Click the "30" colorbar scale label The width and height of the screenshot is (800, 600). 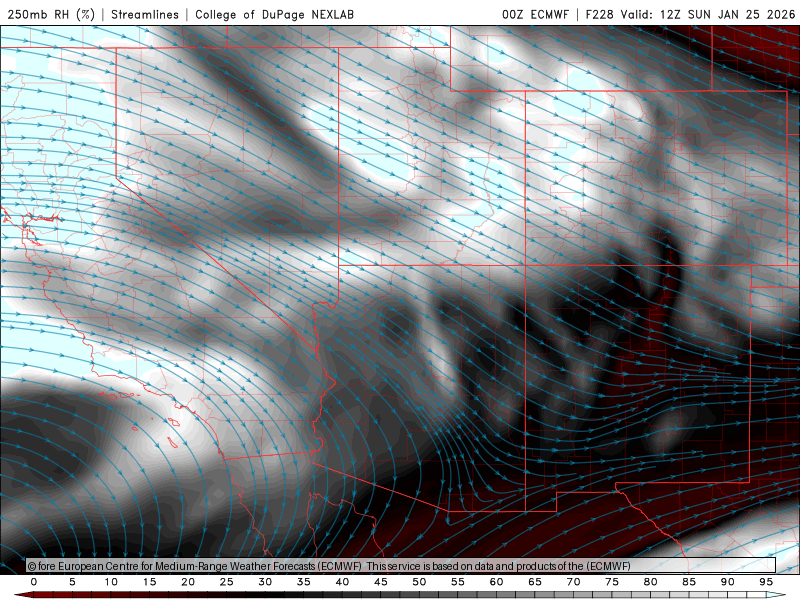[265, 582]
